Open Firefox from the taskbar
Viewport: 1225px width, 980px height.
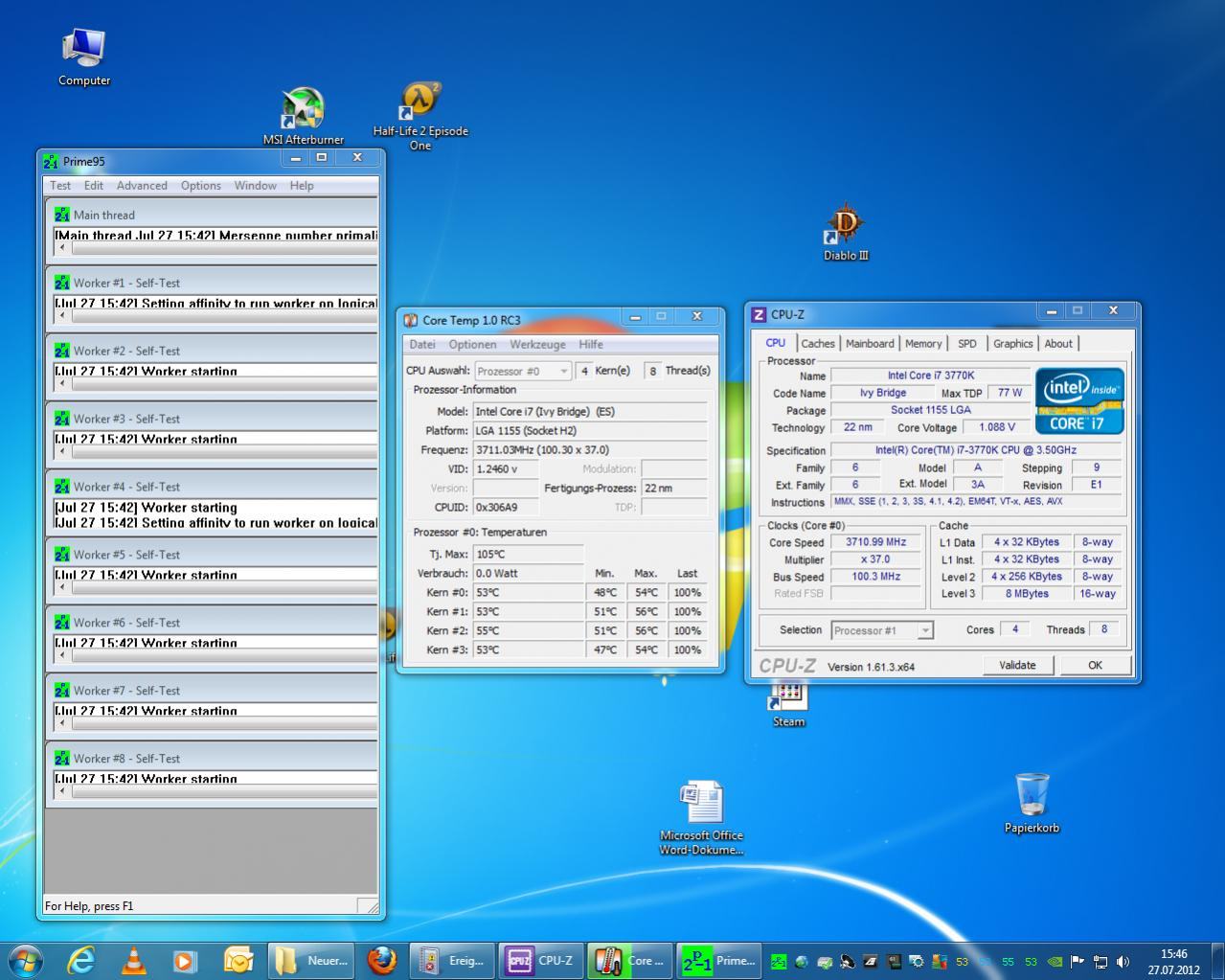pos(382,961)
